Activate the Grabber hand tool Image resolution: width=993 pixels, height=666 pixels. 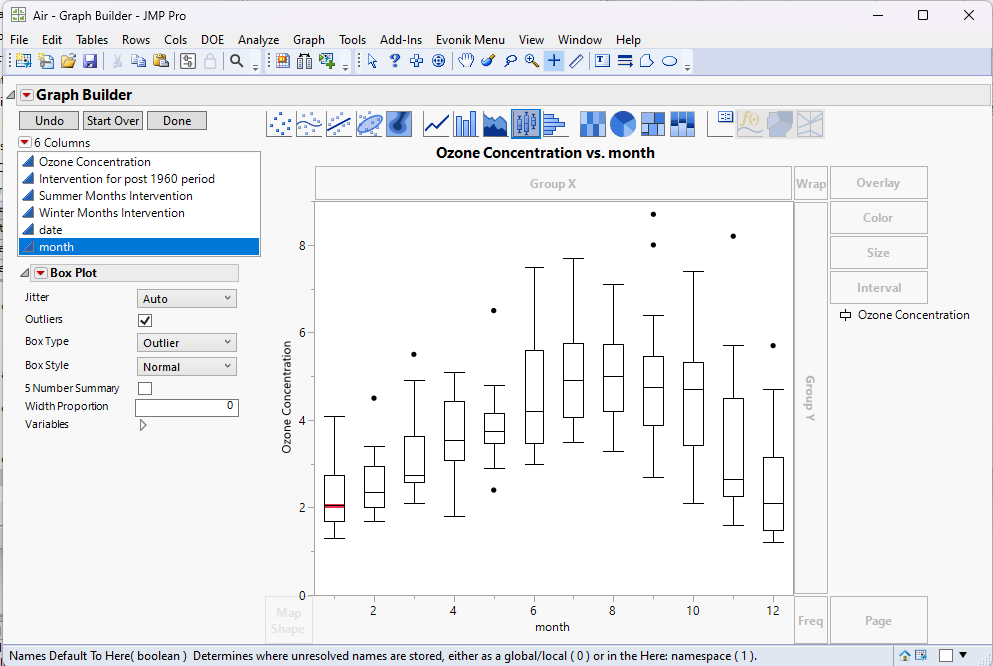click(x=466, y=61)
